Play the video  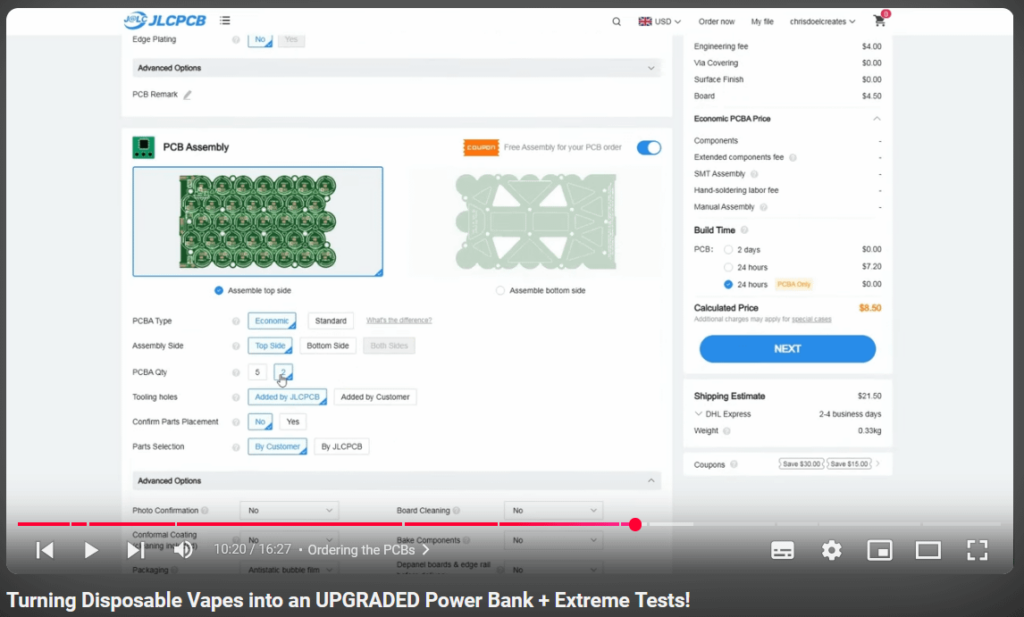[91, 550]
